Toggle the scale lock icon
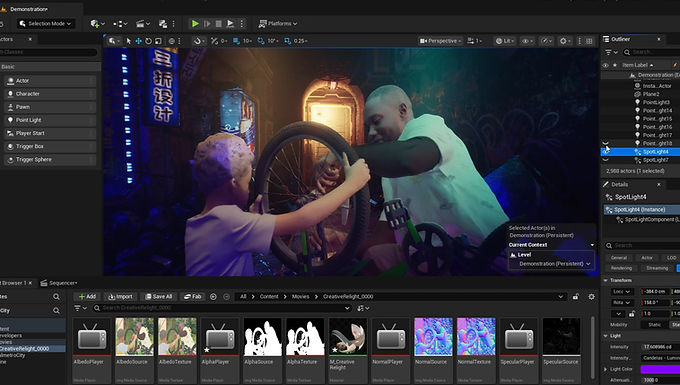Viewport: 680px width, 385px height. pos(632,313)
